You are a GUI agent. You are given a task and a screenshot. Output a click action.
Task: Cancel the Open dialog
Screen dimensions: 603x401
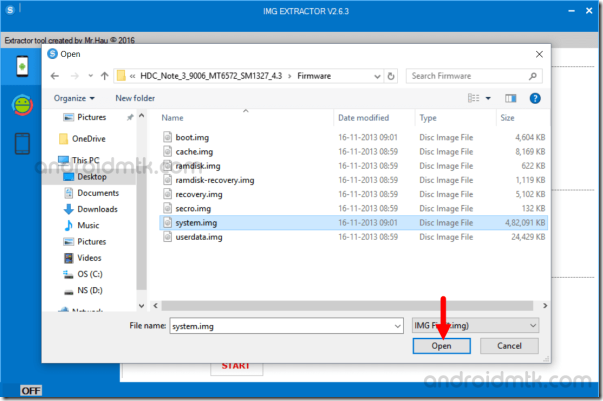[x=509, y=346]
